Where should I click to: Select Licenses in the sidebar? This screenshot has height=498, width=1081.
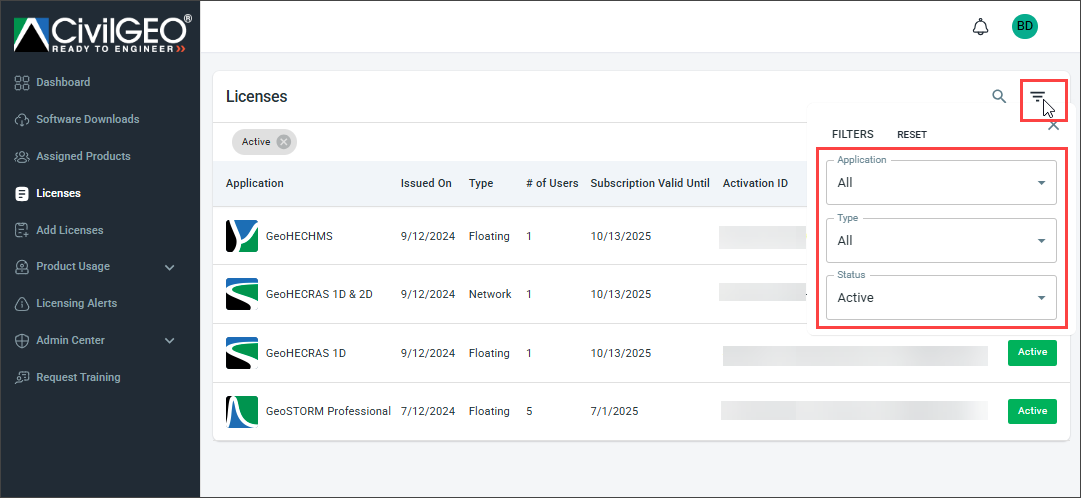coord(59,193)
